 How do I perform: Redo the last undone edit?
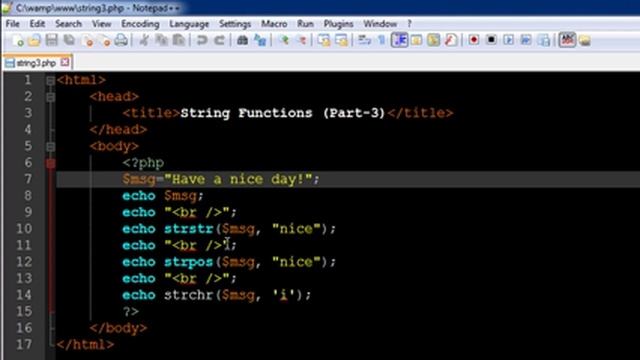click(219, 40)
